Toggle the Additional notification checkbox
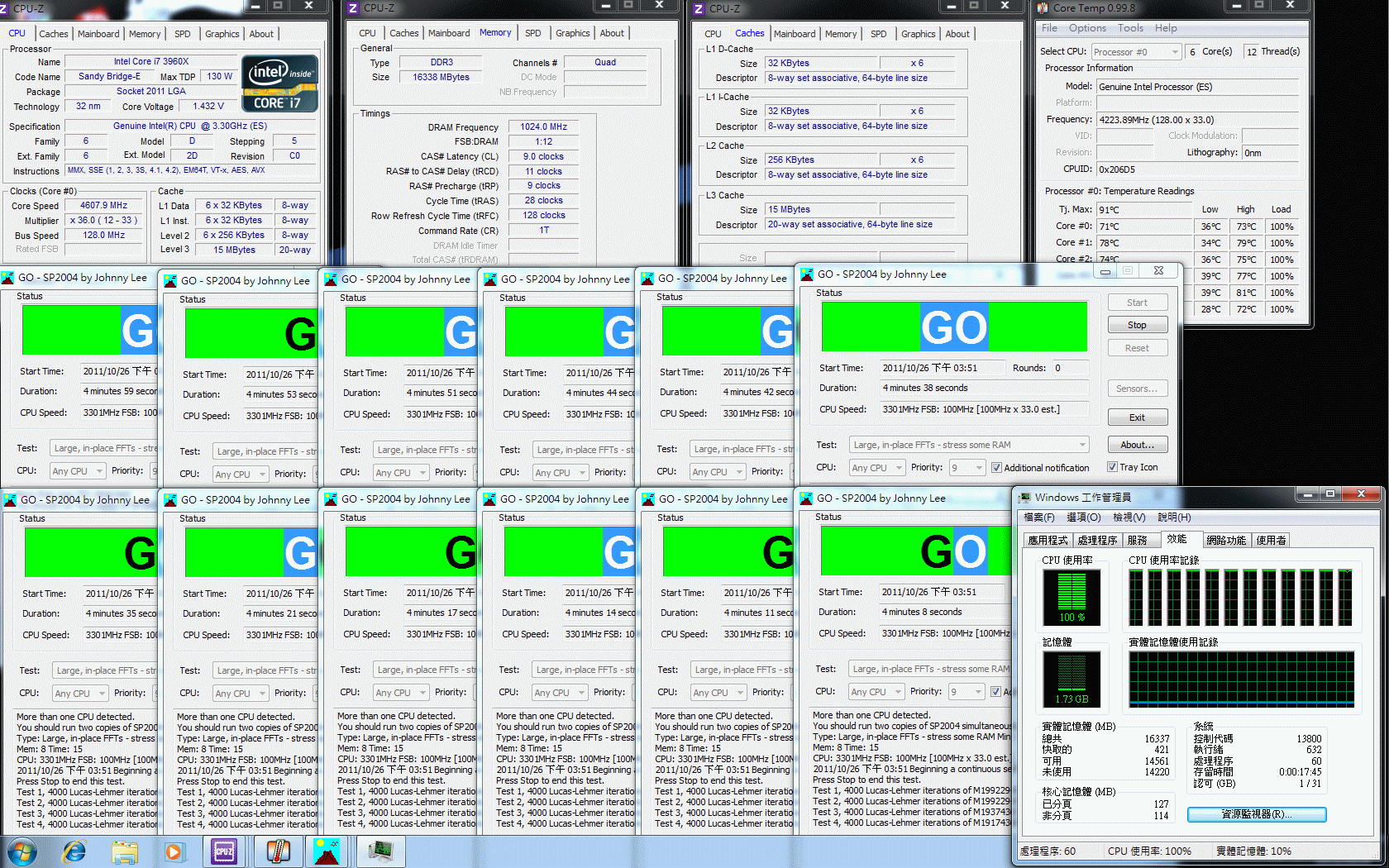Image resolution: width=1389 pixels, height=868 pixels. pos(996,468)
